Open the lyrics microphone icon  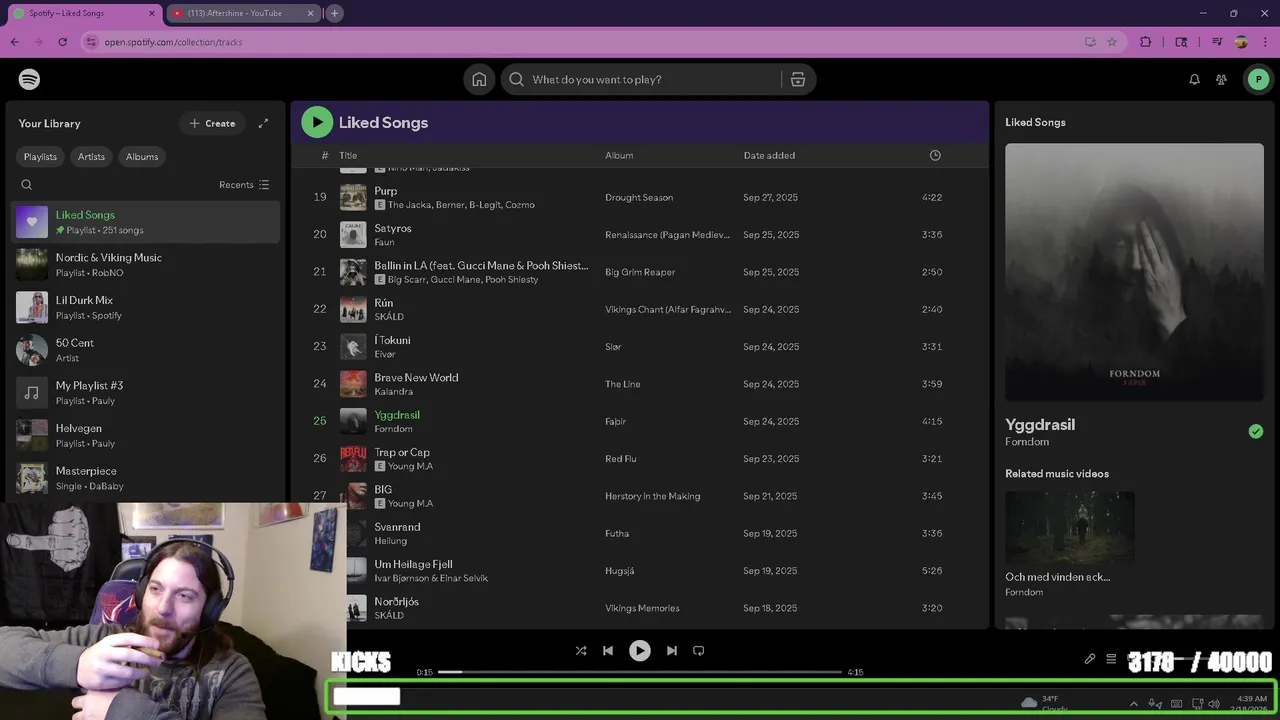pyautogui.click(x=1090, y=659)
